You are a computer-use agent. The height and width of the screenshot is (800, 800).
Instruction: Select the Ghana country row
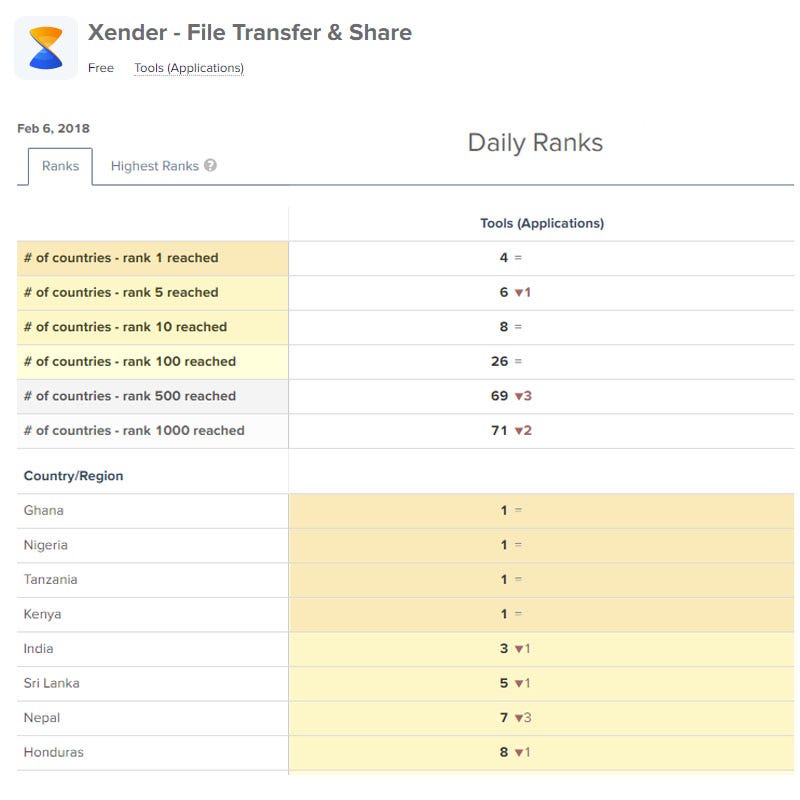point(44,511)
